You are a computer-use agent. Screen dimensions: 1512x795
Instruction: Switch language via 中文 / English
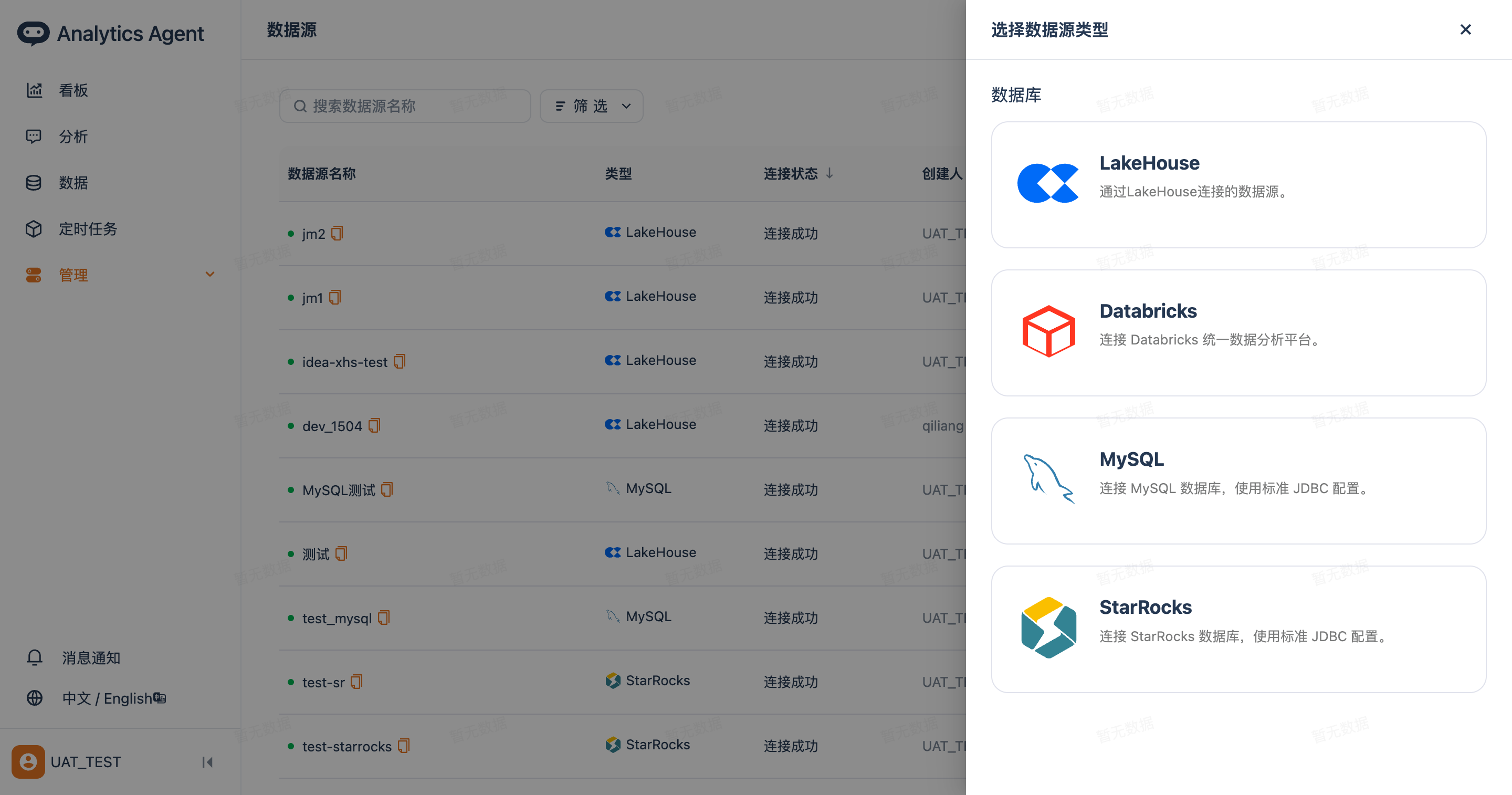[x=114, y=698]
